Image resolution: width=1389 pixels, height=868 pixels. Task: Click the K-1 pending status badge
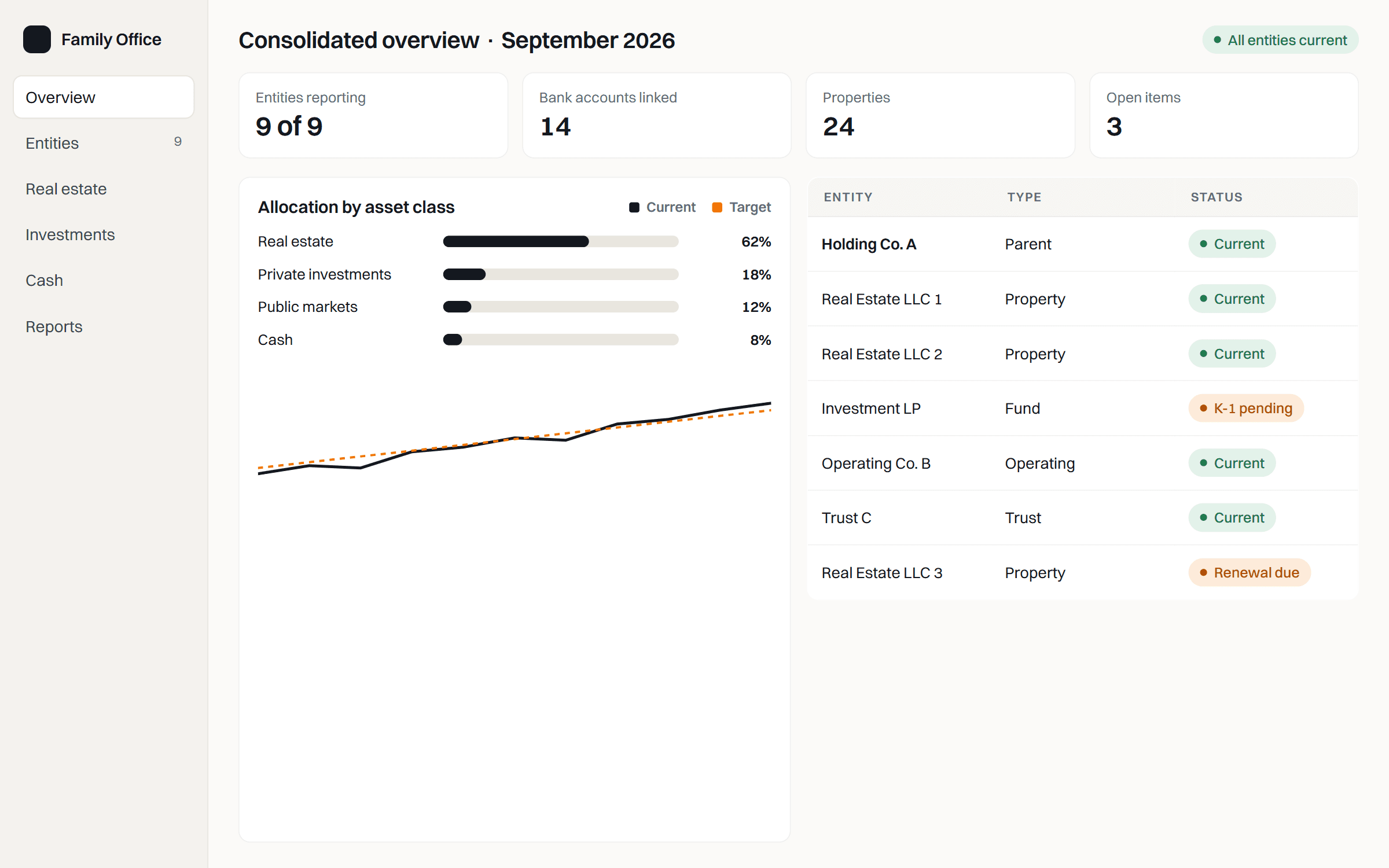click(x=1246, y=409)
